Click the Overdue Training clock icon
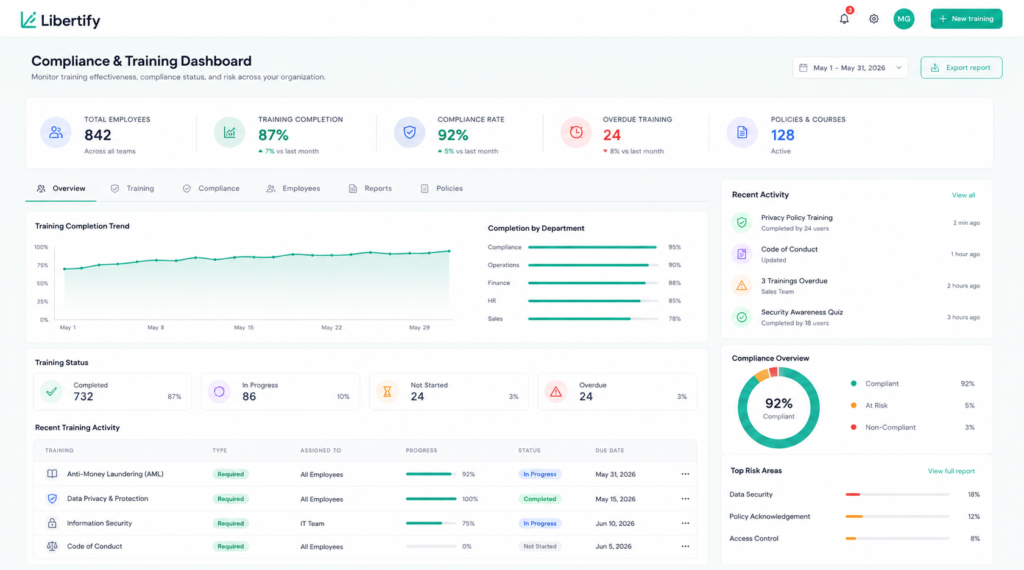This screenshot has height=570, width=1024. [576, 133]
